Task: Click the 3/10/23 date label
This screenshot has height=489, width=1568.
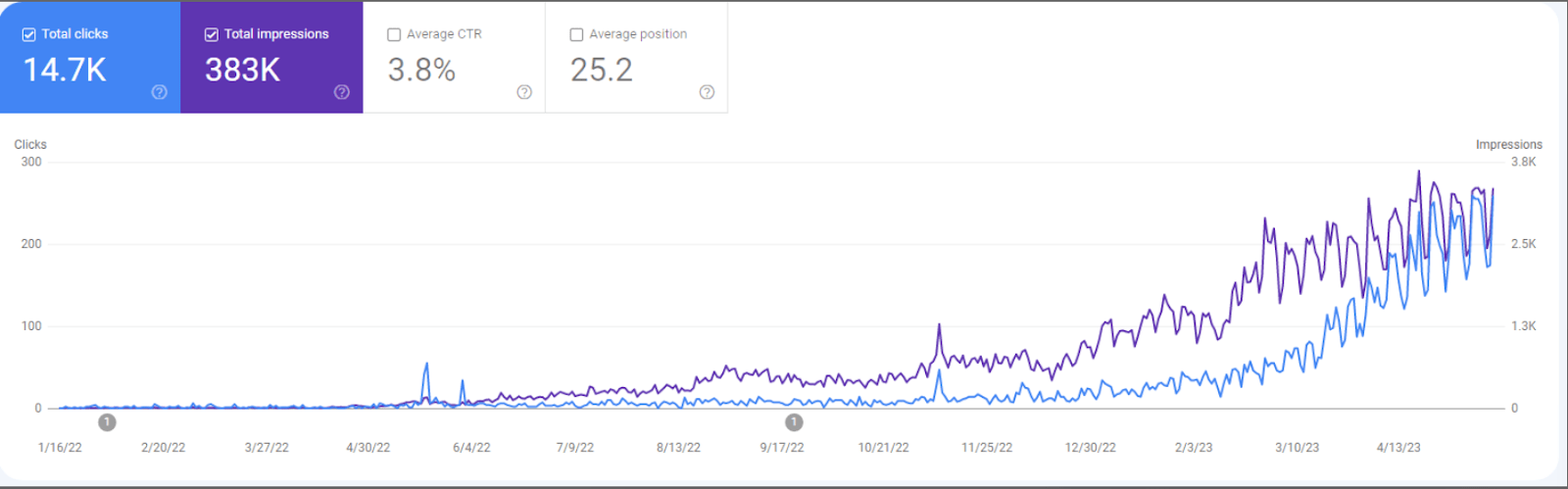Action: 1297,448
